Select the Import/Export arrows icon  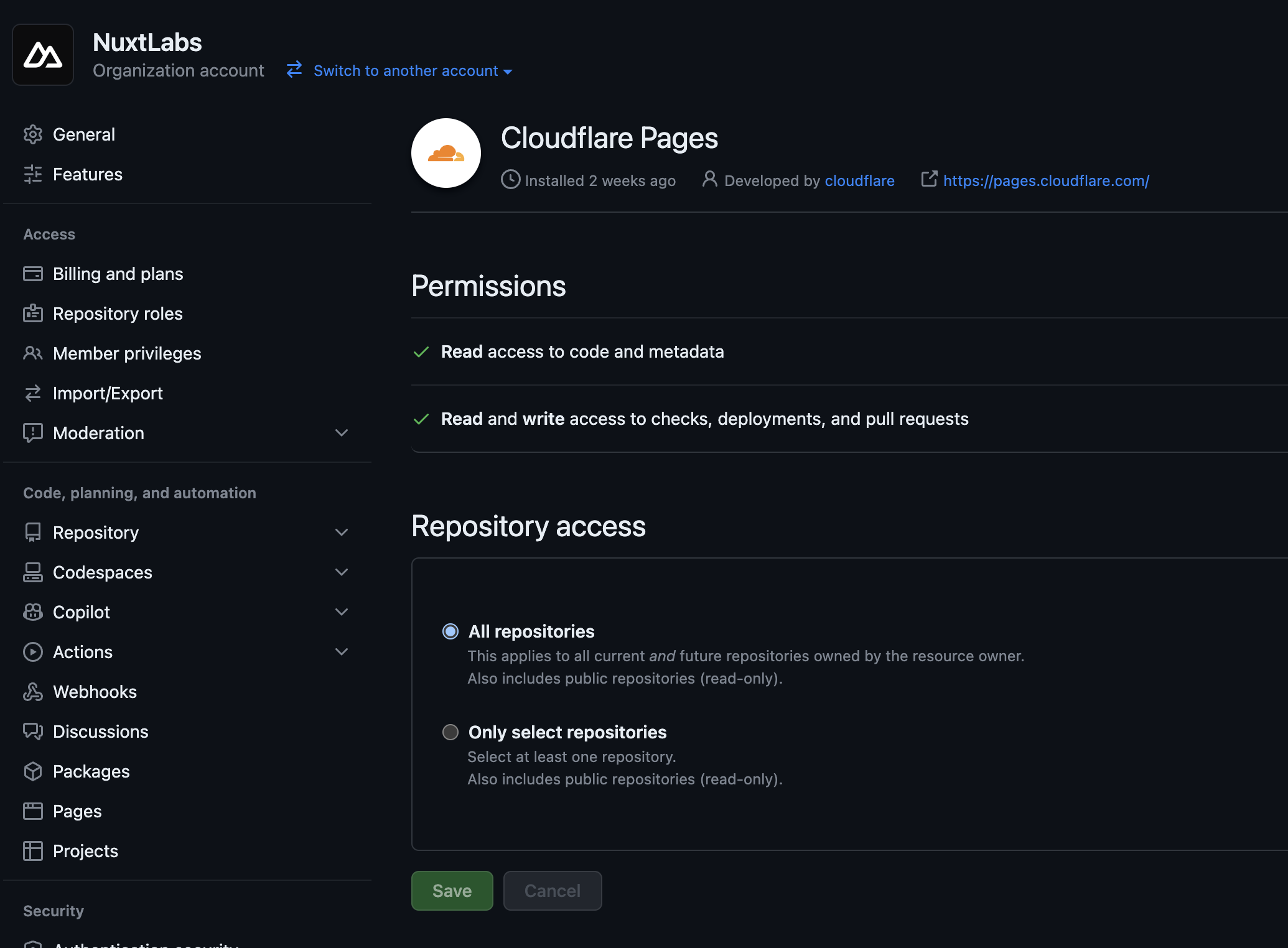[33, 393]
